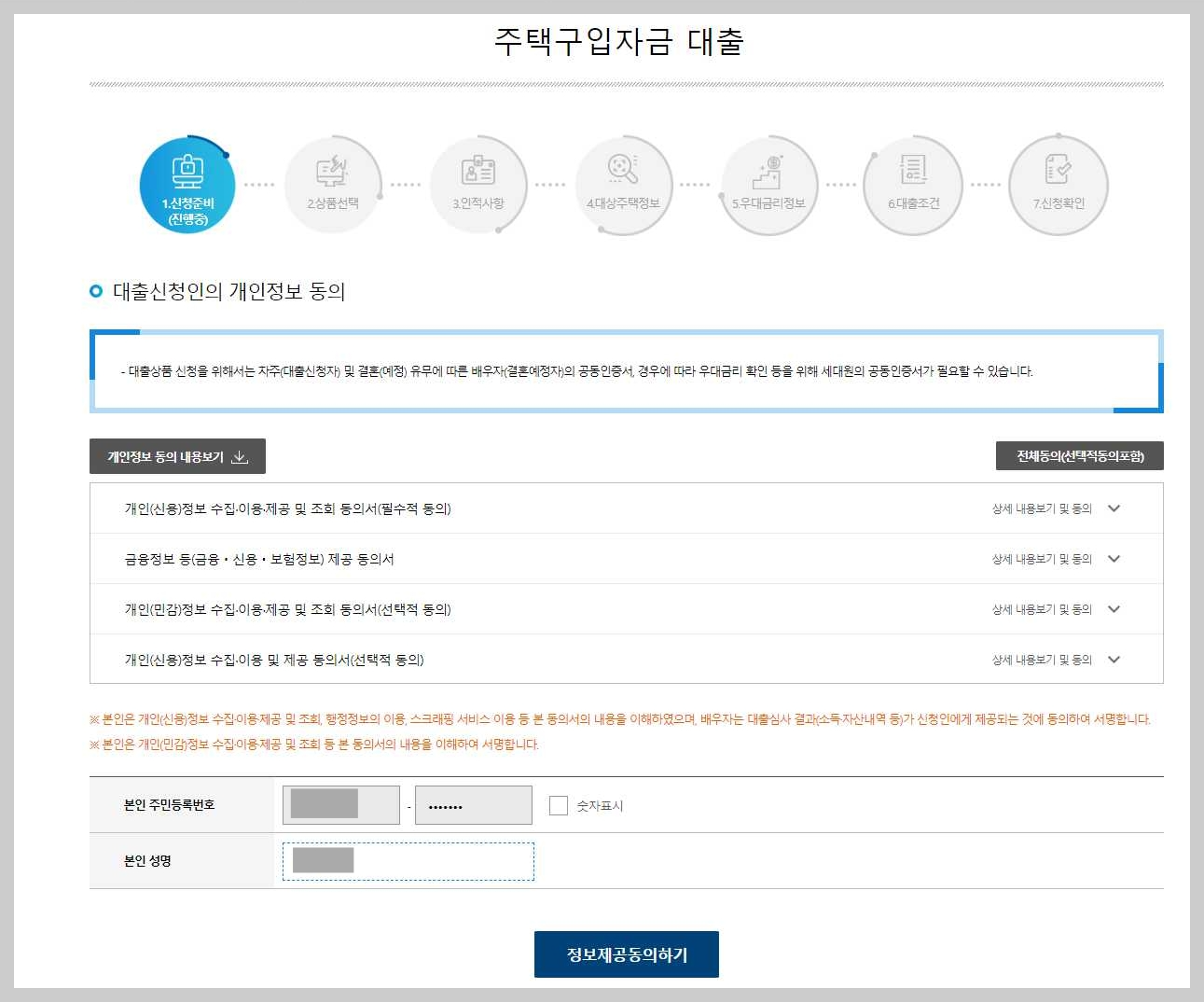
Task: Select the 1.신청준비 step icon
Action: click(187, 184)
